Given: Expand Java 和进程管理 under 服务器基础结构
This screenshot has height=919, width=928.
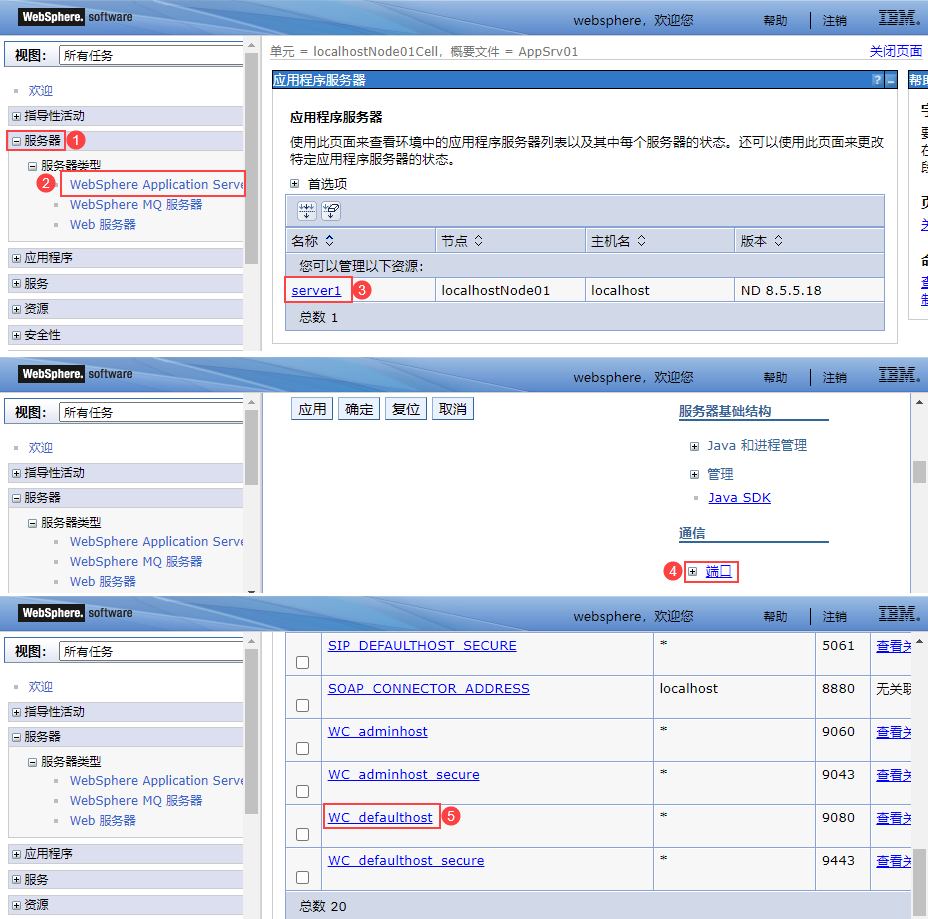Looking at the screenshot, I should [x=694, y=446].
